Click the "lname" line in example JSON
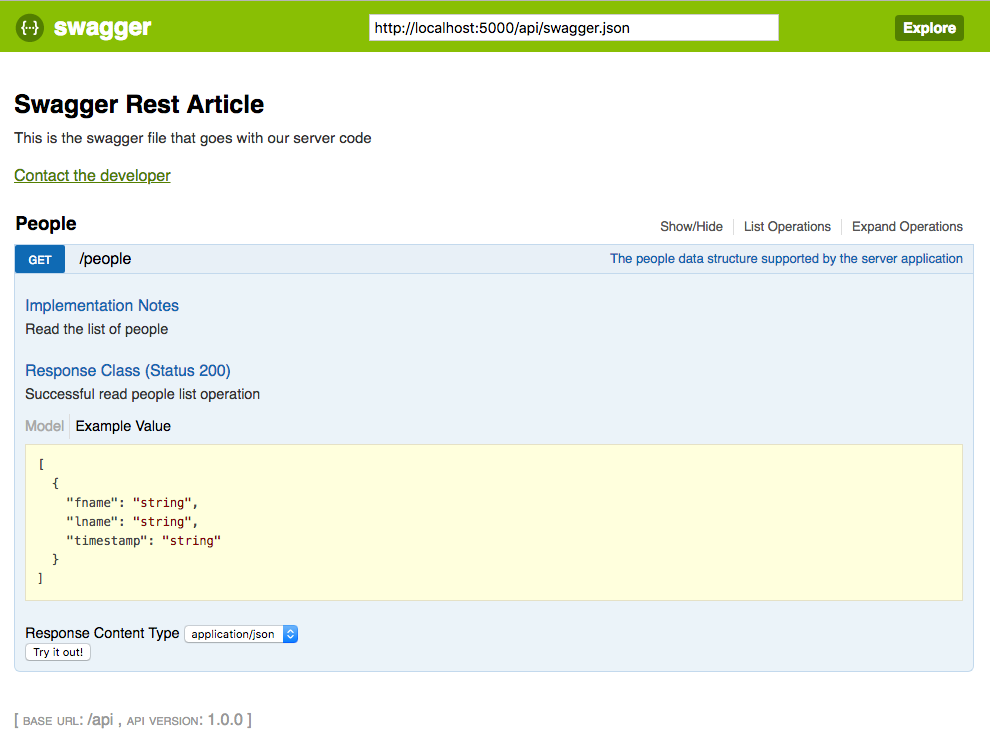This screenshot has height=740, width=990. tap(132, 522)
